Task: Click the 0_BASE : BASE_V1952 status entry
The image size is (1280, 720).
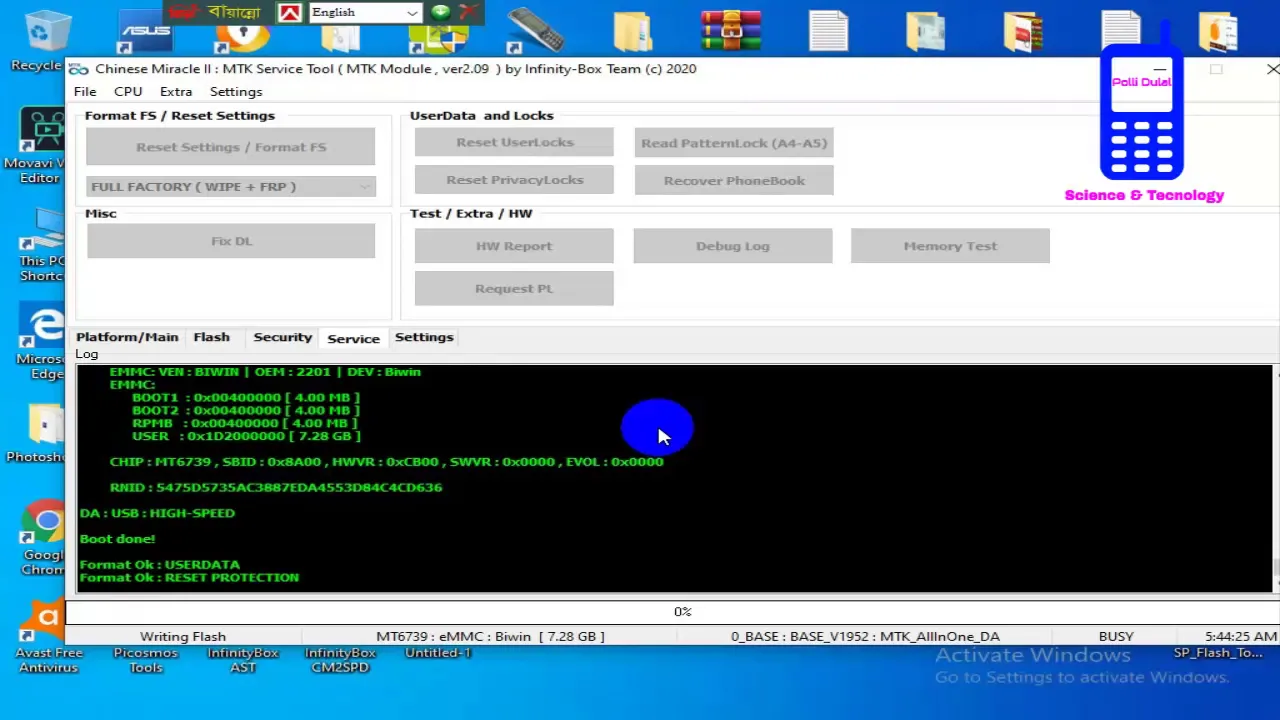Action: coord(865,636)
